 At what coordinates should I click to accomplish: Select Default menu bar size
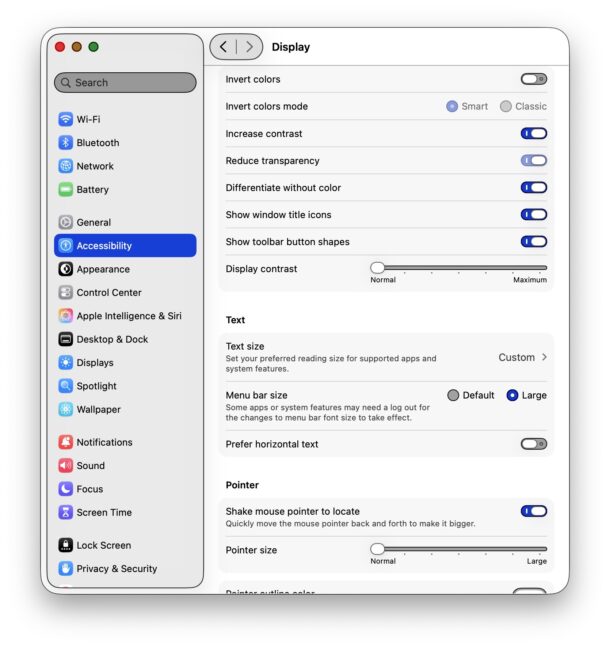(x=453, y=395)
